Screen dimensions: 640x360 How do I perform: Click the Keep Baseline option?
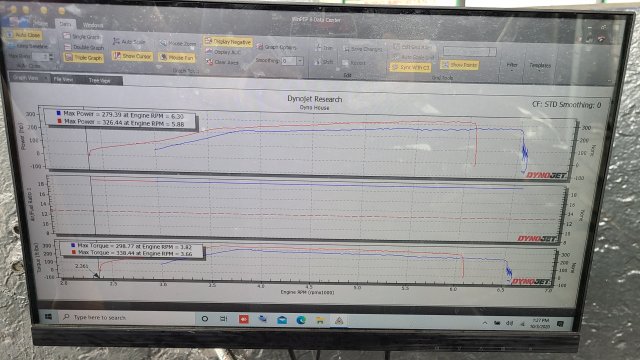tap(29, 46)
